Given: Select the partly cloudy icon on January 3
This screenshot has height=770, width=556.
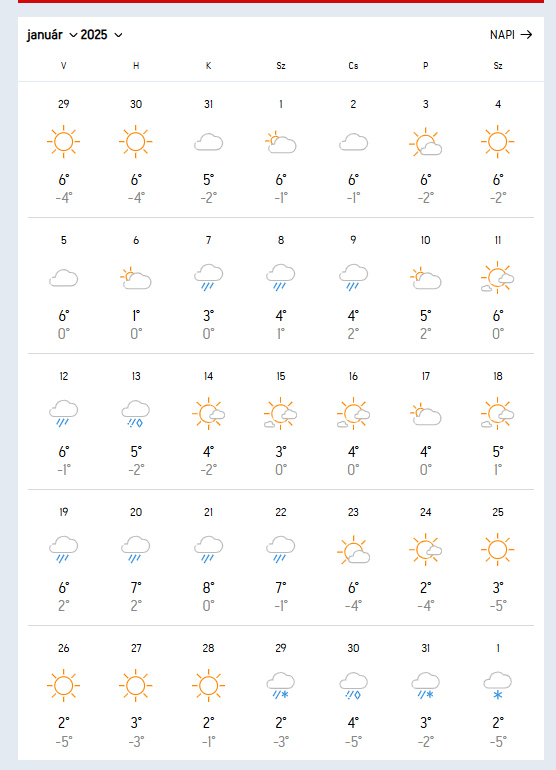Looking at the screenshot, I should pyautogui.click(x=425, y=142).
